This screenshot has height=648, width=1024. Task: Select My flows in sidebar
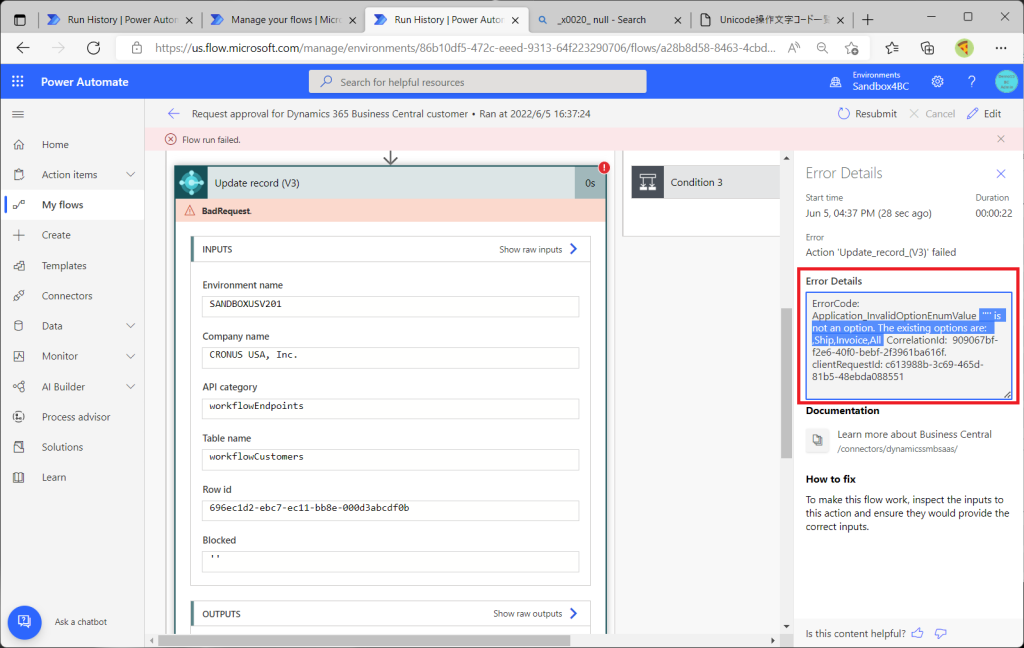pos(62,205)
